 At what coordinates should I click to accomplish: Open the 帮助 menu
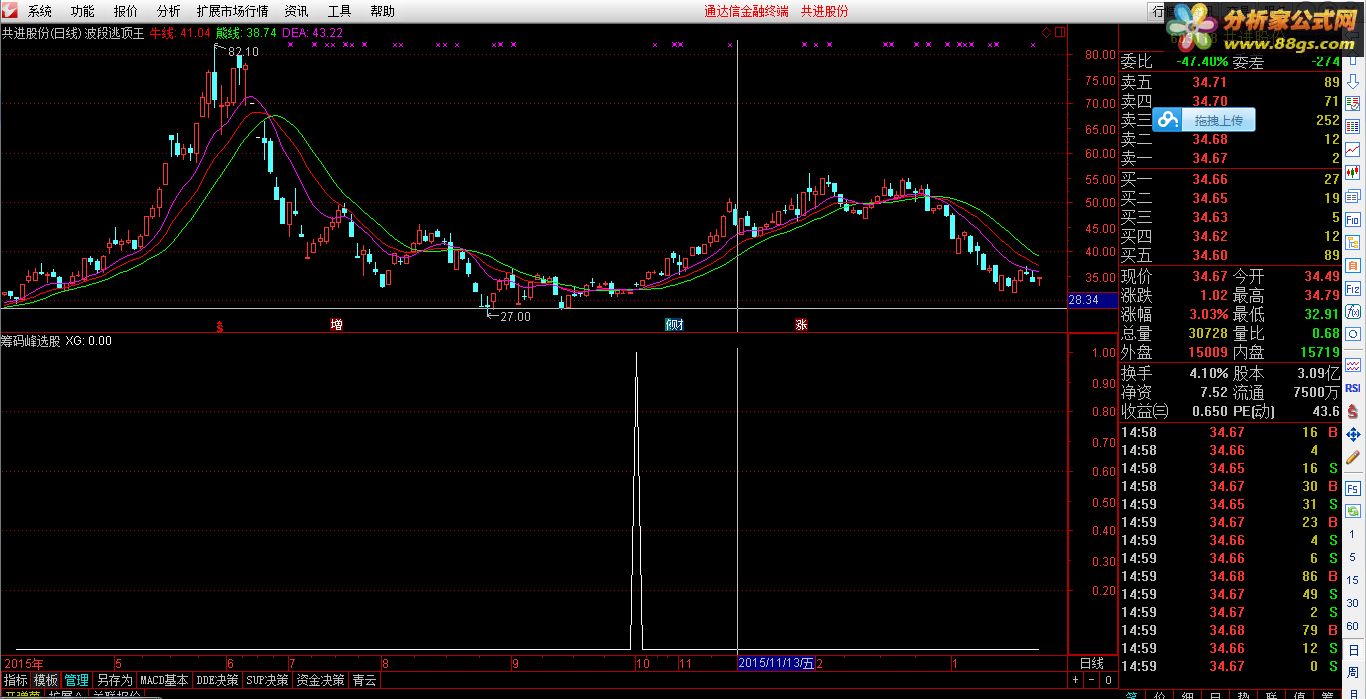pos(382,11)
